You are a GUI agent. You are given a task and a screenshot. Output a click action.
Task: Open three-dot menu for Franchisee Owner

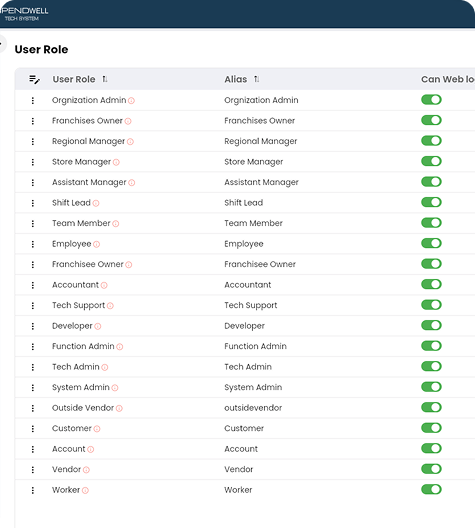click(33, 265)
